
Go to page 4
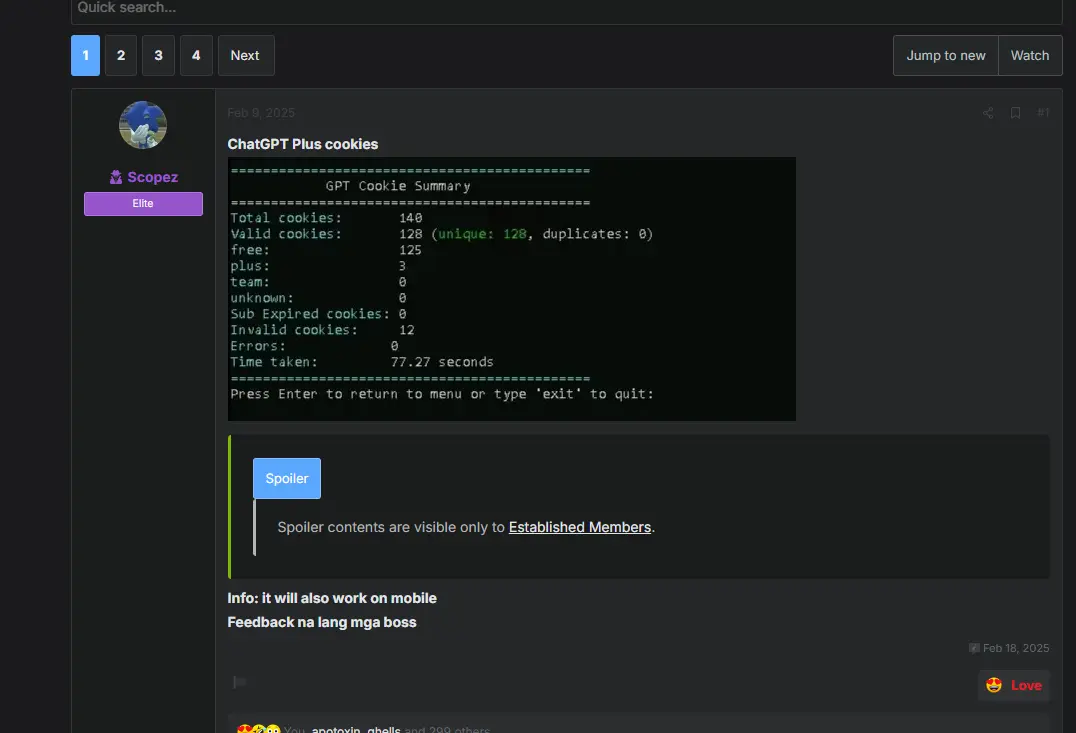coord(196,56)
